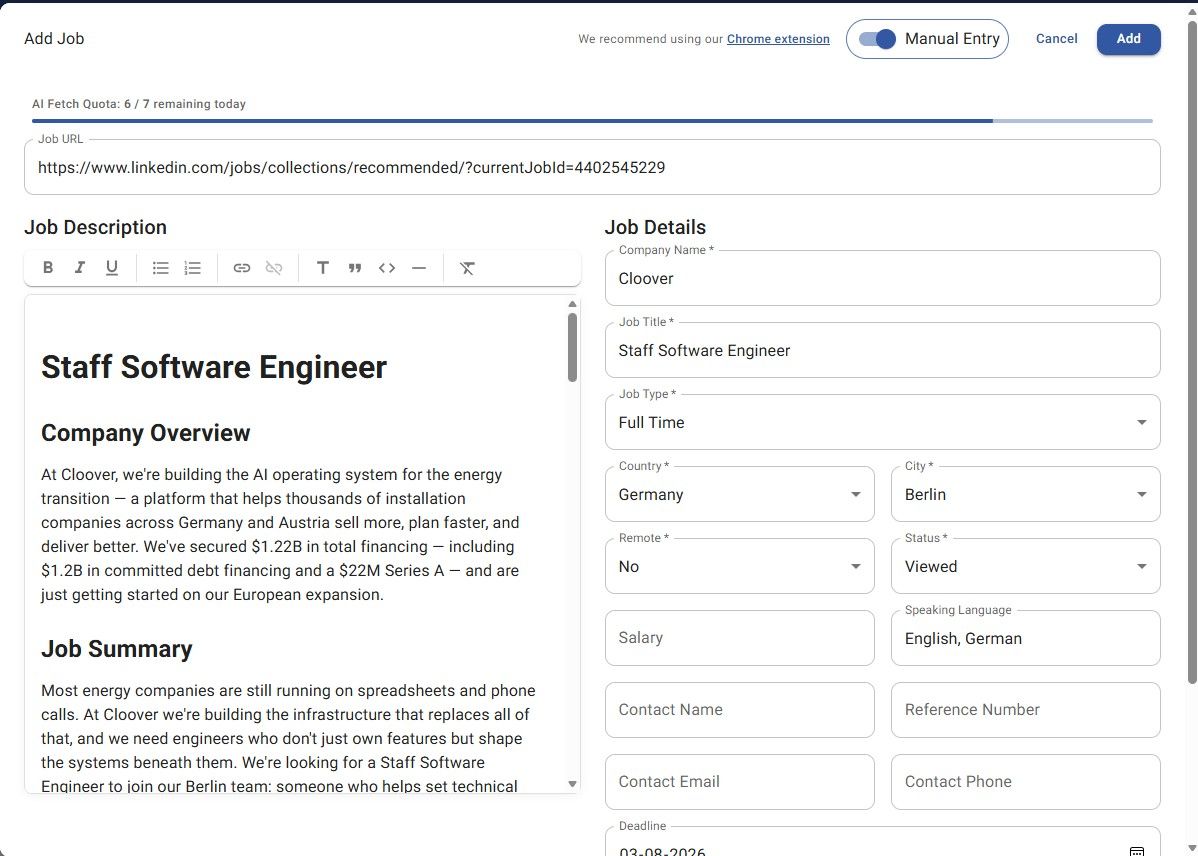The height and width of the screenshot is (856, 1198).
Task: Click the 'Company Overview' heading
Action: click(146, 433)
